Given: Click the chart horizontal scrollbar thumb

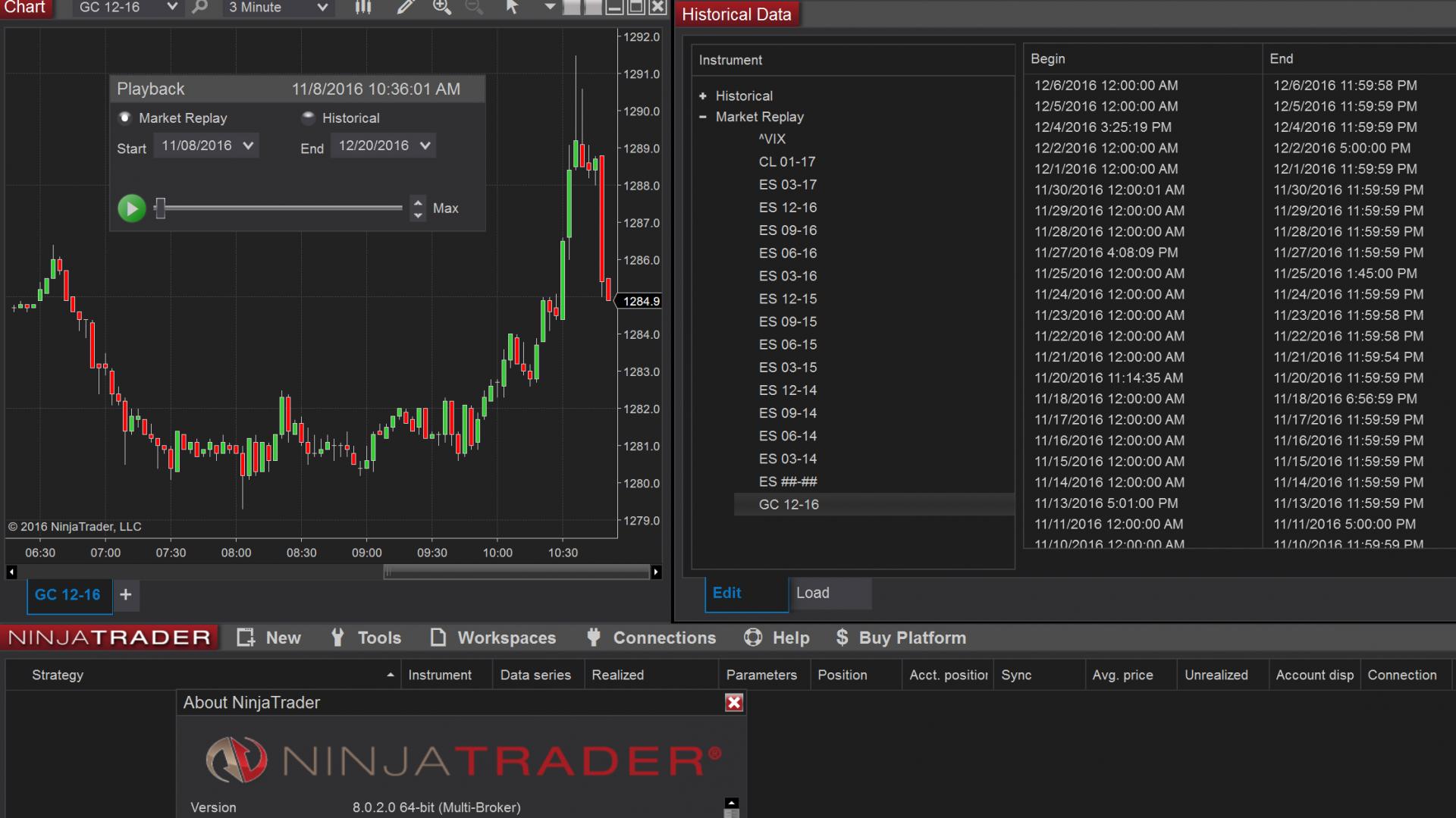Looking at the screenshot, I should point(516,572).
